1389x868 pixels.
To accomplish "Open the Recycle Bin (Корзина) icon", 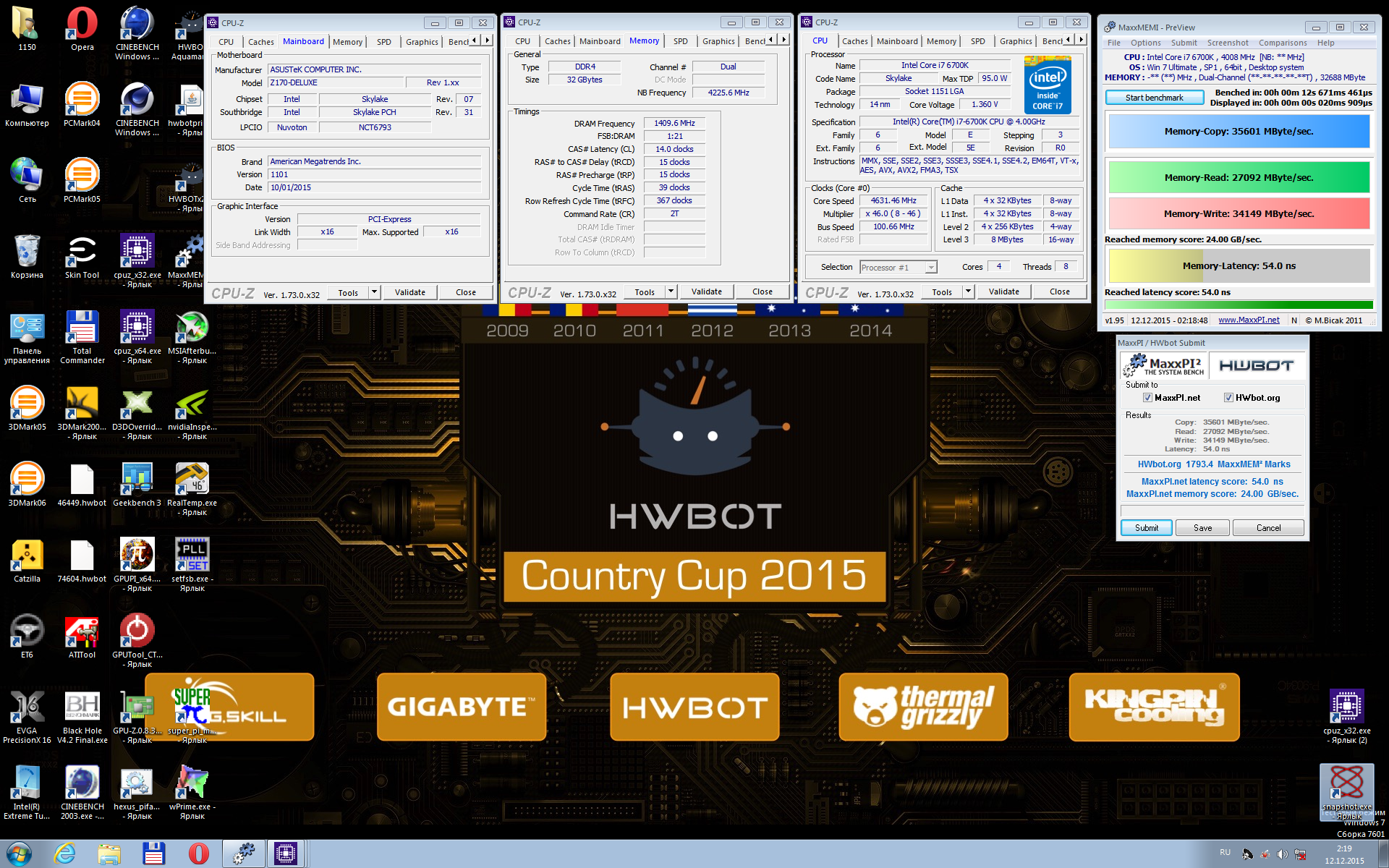I will pos(27,257).
